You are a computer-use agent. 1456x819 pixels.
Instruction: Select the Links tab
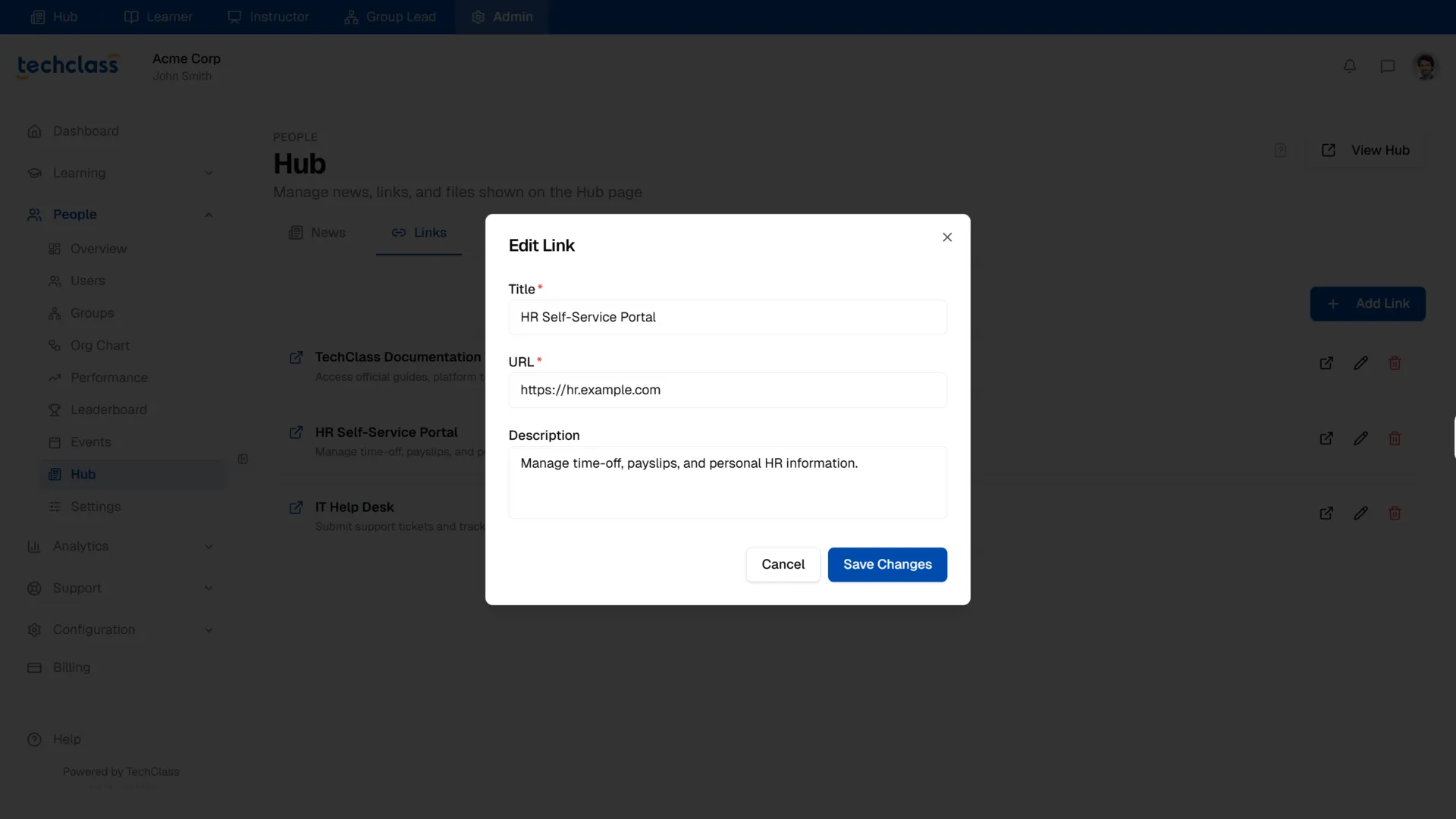[x=419, y=233]
